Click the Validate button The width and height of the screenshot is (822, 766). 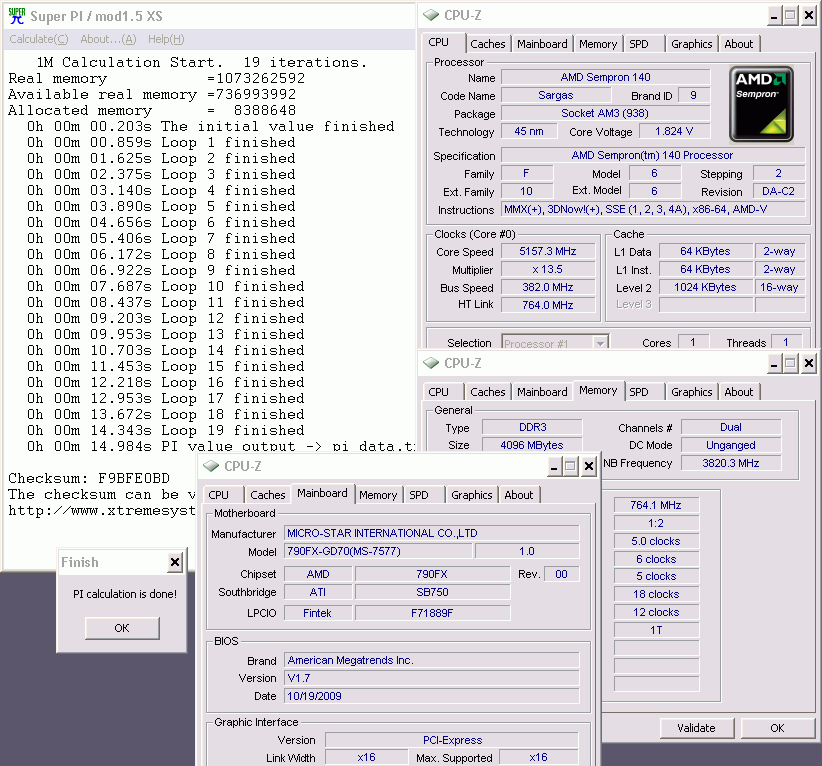696,728
